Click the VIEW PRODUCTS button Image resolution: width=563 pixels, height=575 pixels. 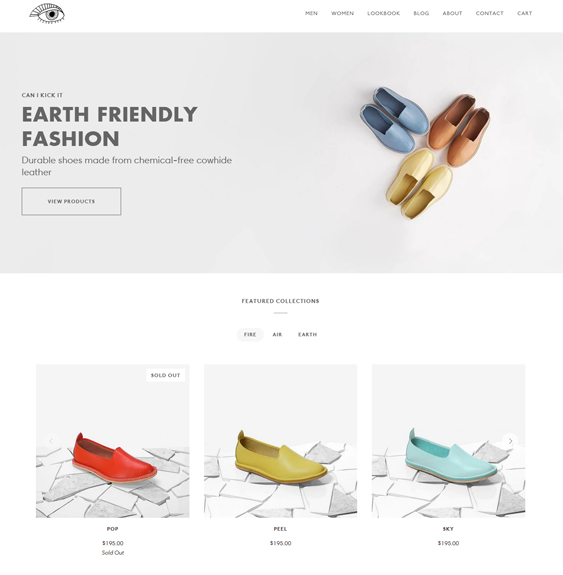71,201
